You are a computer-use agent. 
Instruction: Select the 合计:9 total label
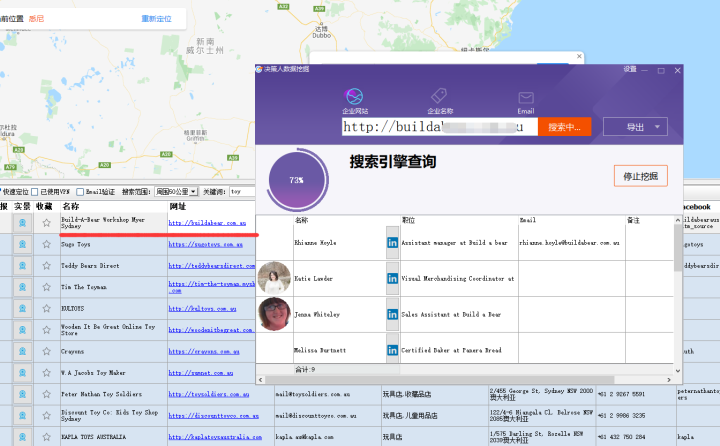point(305,369)
